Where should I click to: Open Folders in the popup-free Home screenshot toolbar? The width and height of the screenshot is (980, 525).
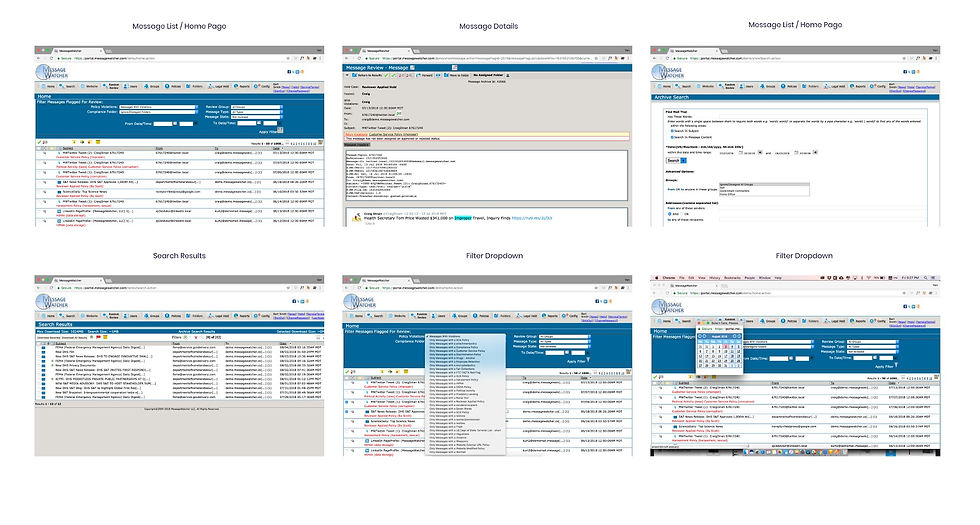point(194,86)
